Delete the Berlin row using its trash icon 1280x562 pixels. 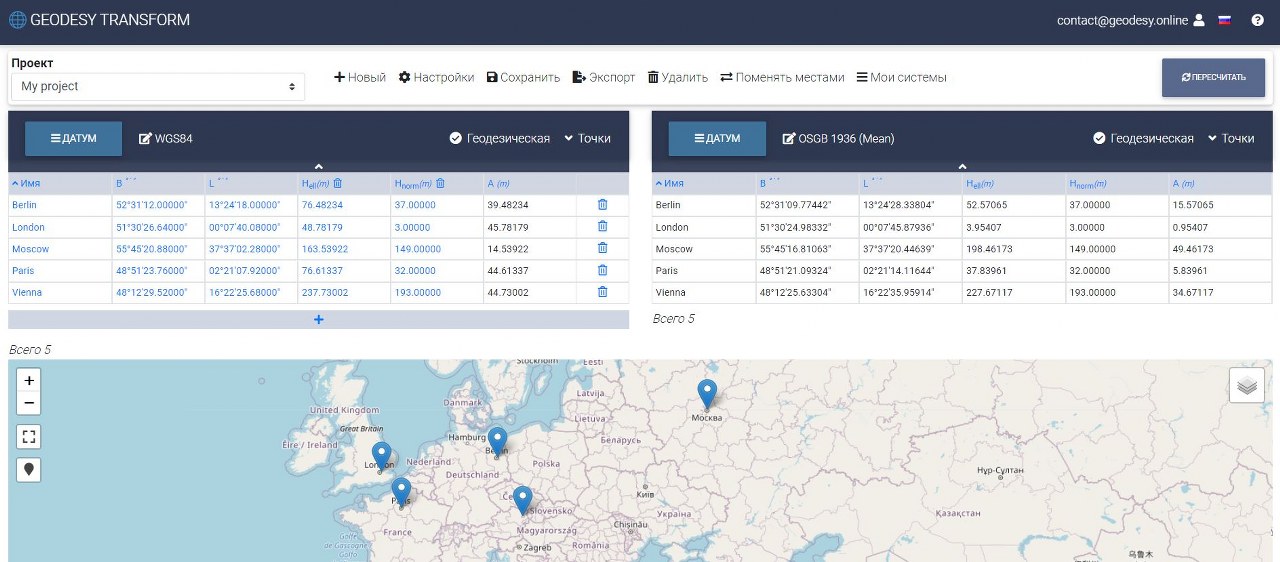tap(602, 204)
